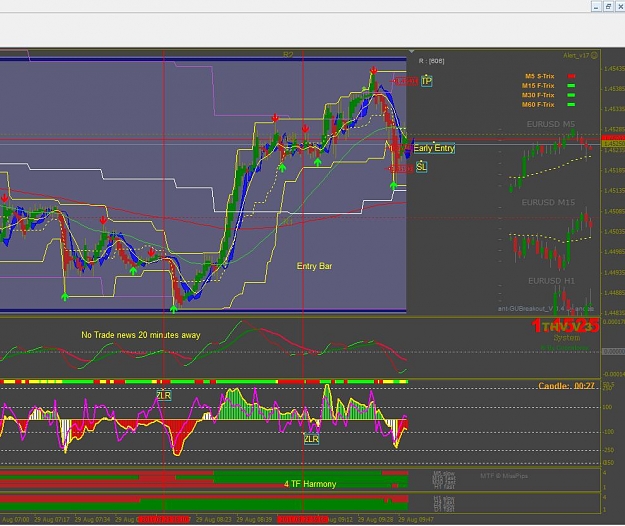This screenshot has width=625, height=526.
Task: Click the 1.45435 price scale value
Action: point(614,69)
